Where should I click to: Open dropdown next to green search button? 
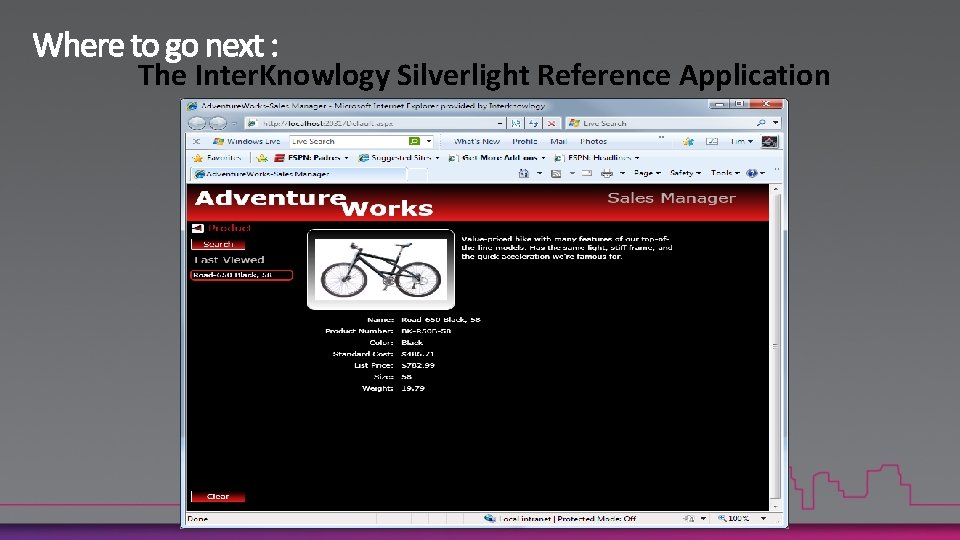[429, 141]
